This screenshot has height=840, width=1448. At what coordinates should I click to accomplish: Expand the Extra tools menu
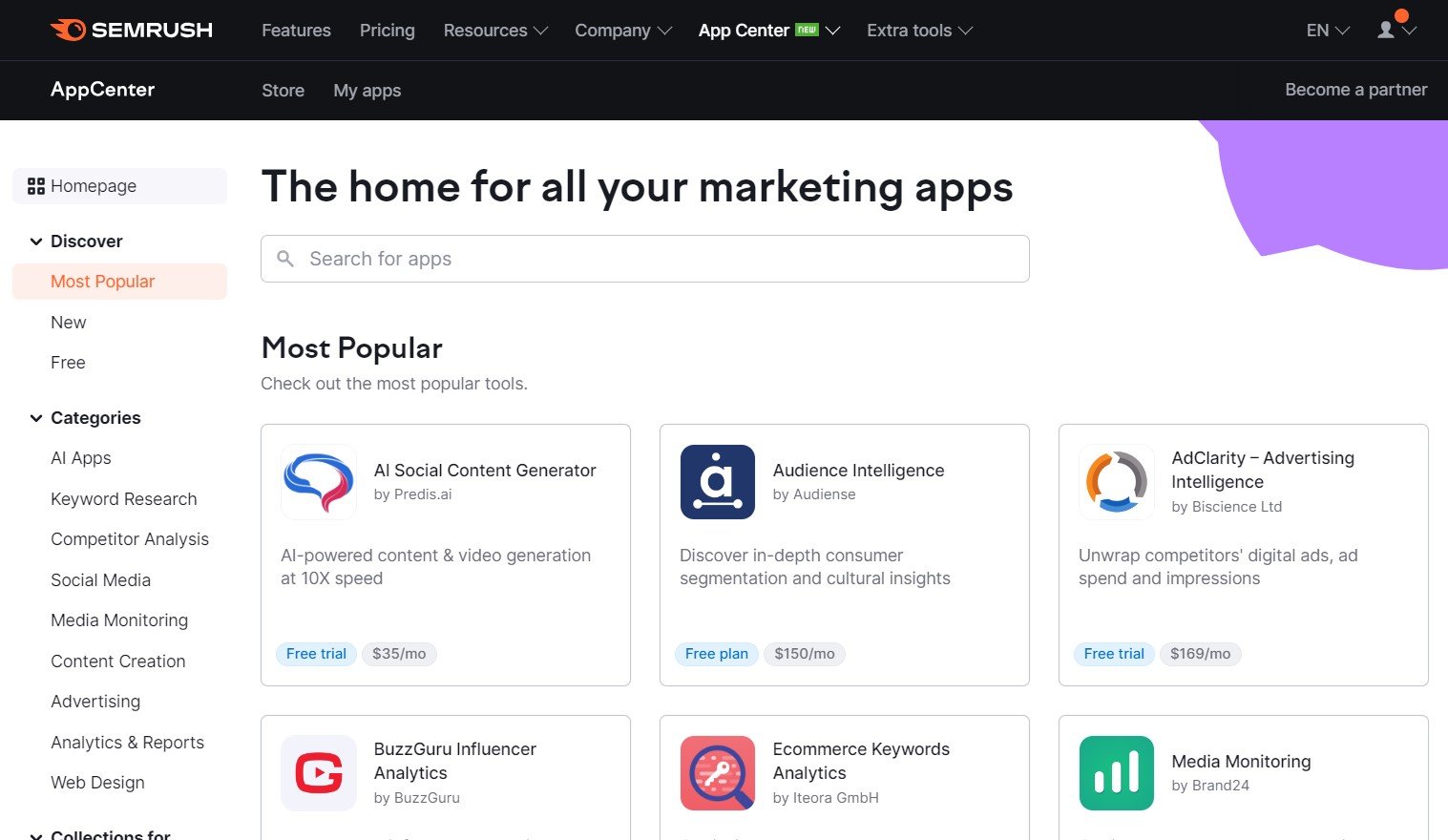tap(919, 31)
